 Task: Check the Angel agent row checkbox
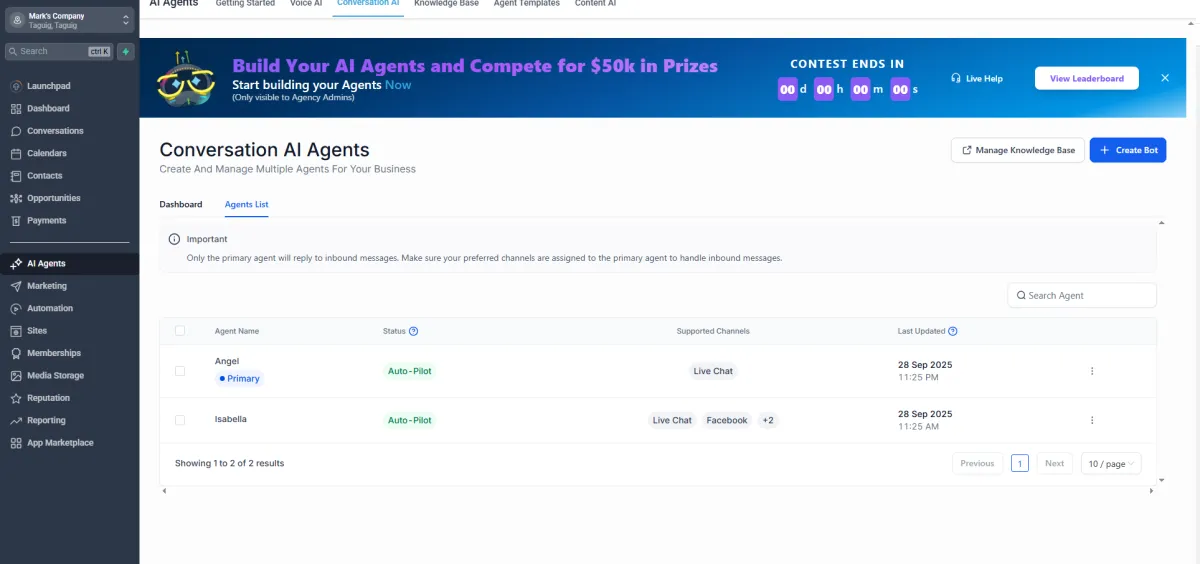[180, 371]
